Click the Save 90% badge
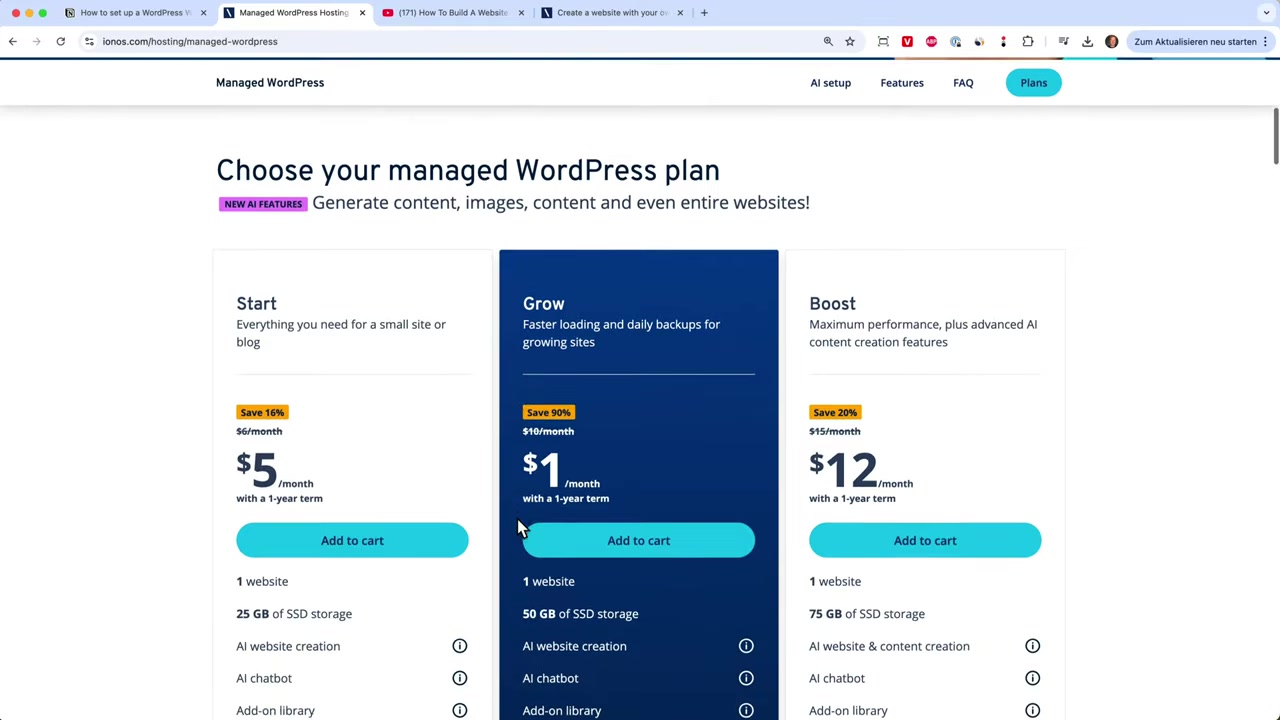The height and width of the screenshot is (720, 1280). 548,412
